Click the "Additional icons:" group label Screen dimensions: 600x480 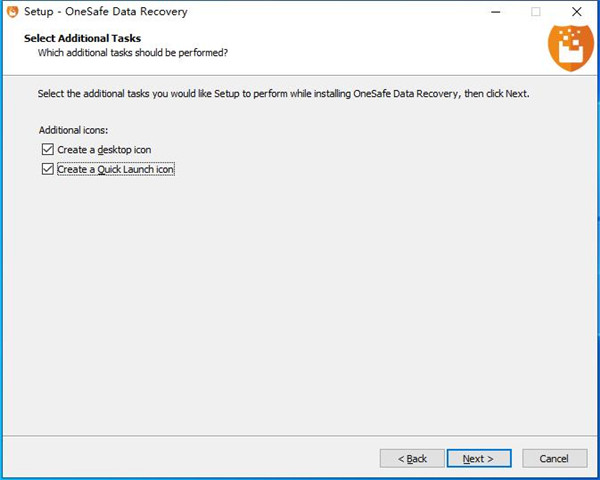(73, 131)
